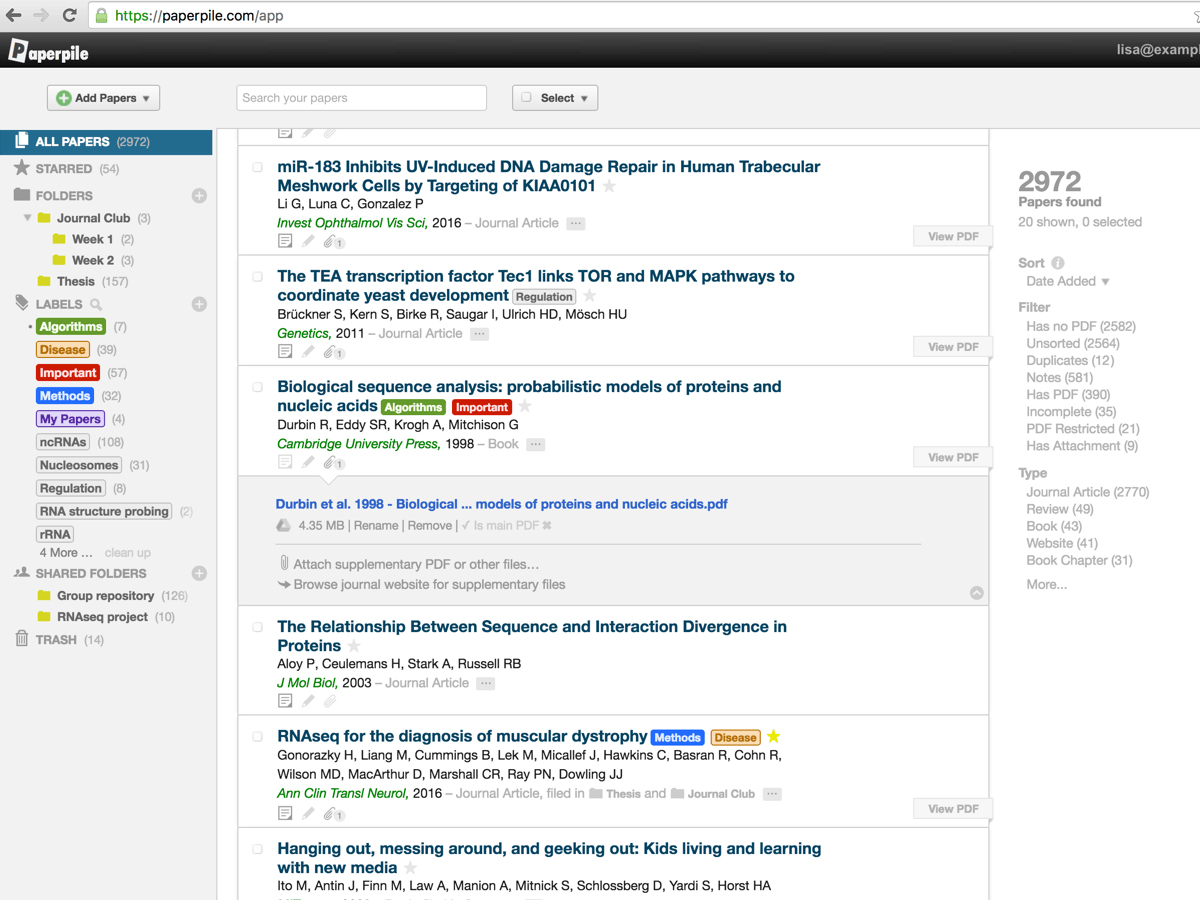The height and width of the screenshot is (900, 1200).
Task: Click attachment paperclip on Durbin book entry
Action: click(331, 462)
